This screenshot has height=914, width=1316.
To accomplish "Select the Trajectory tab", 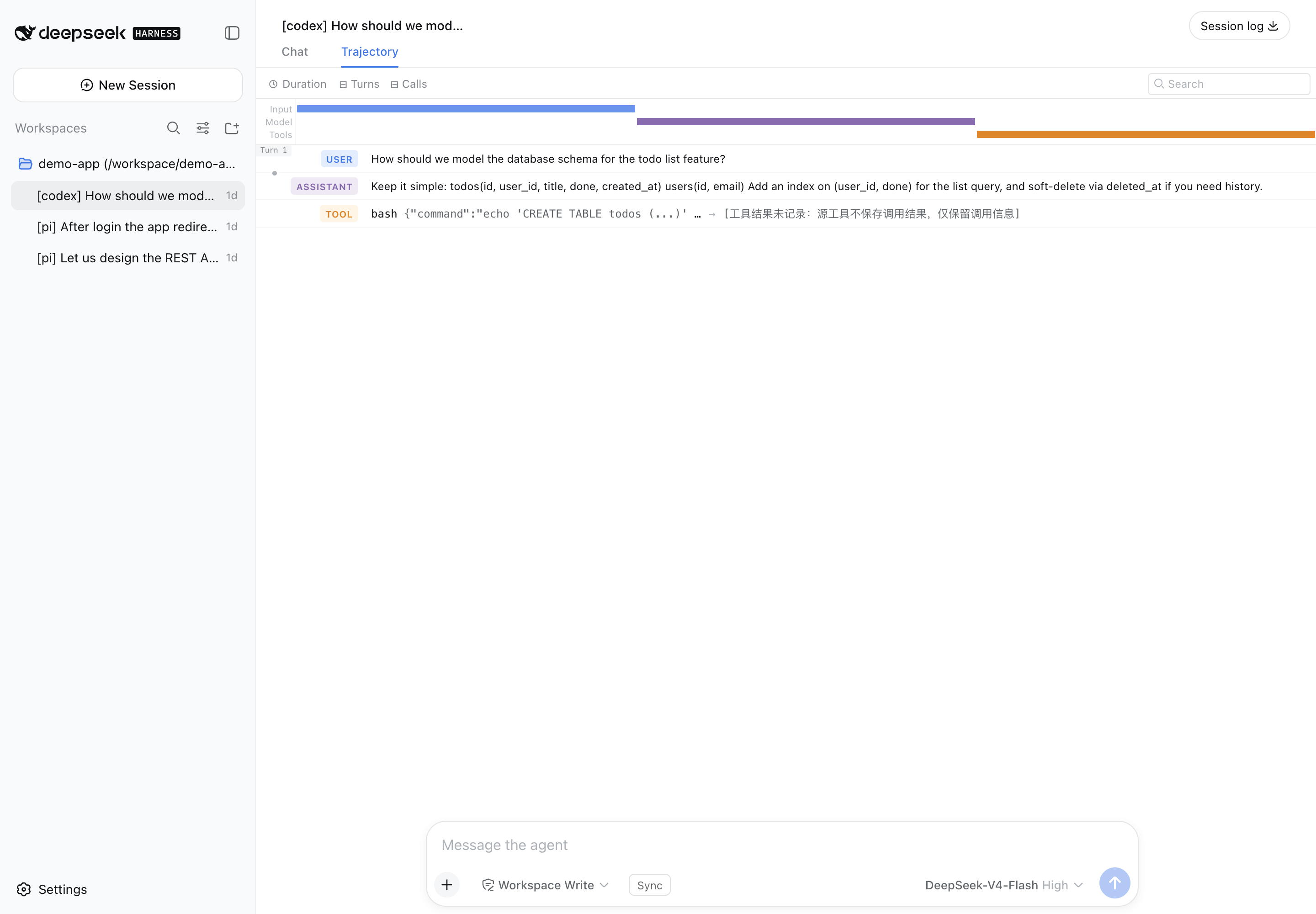I will tap(370, 52).
